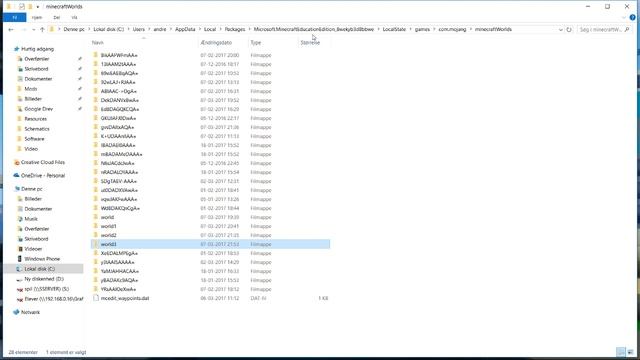
Task: Open the Fil ribbon tab
Action: [15, 18]
